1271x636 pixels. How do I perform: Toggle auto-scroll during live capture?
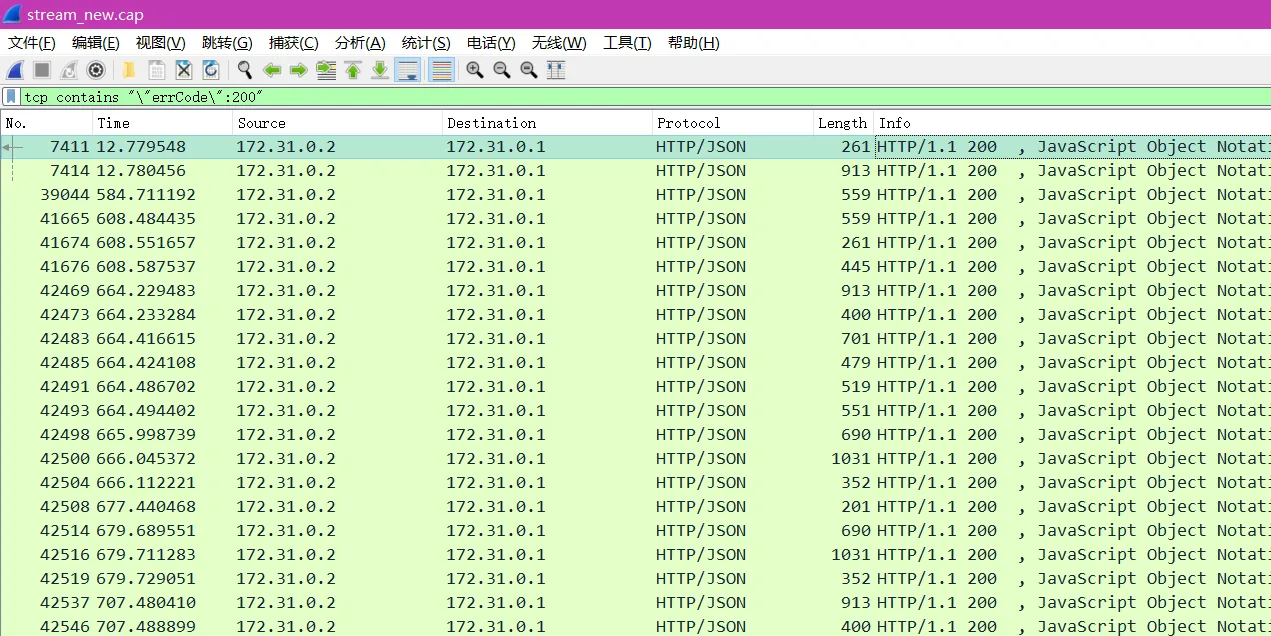click(407, 70)
